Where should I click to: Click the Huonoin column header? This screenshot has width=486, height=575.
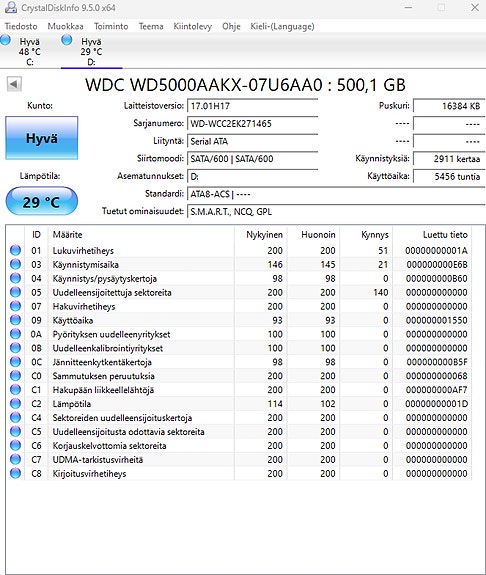313,235
